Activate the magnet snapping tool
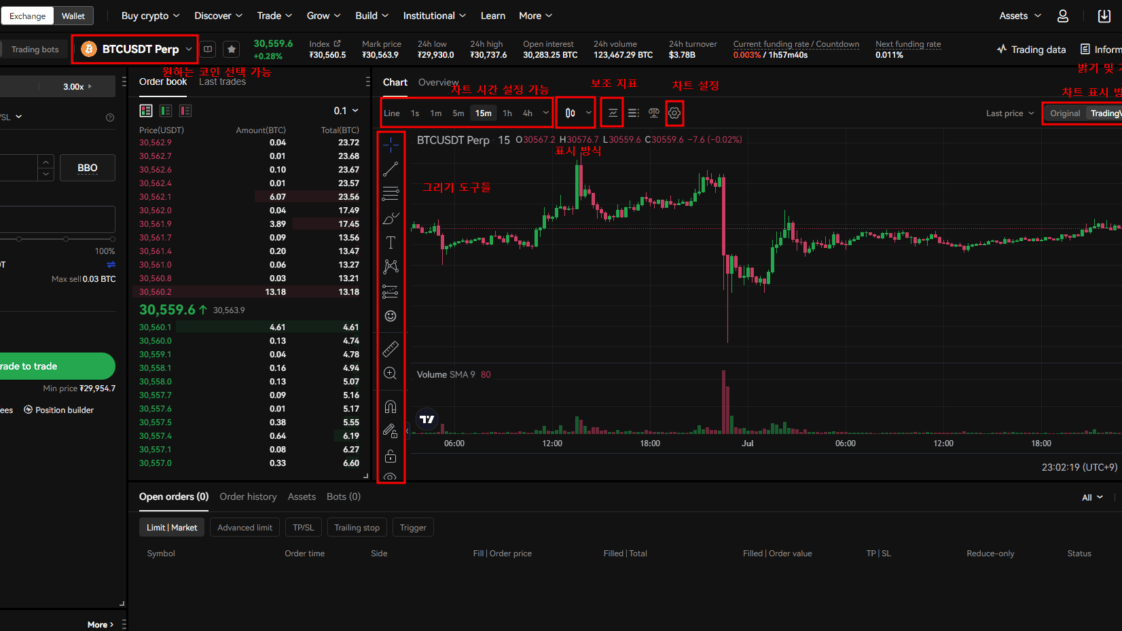The image size is (1122, 631). 391,407
